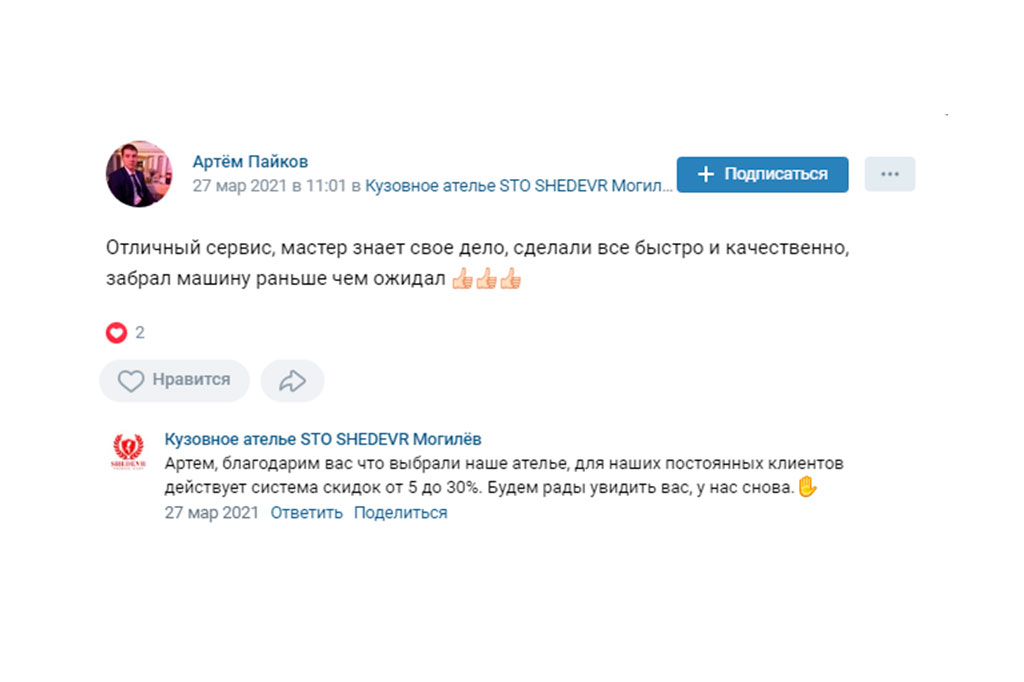Click the raised hand emoji in the reply

807,487
